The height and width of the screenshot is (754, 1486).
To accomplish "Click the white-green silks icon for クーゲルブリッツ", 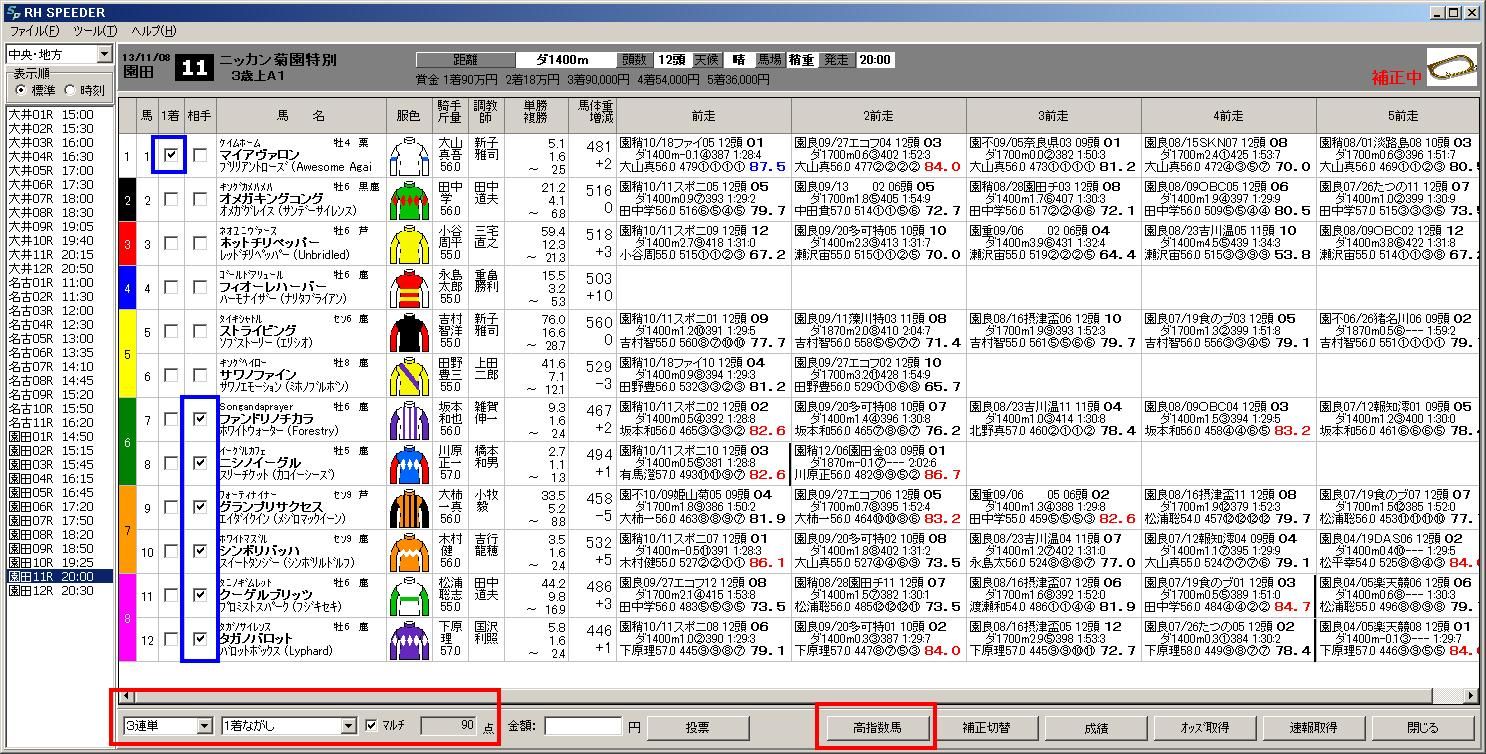I will (x=409, y=596).
